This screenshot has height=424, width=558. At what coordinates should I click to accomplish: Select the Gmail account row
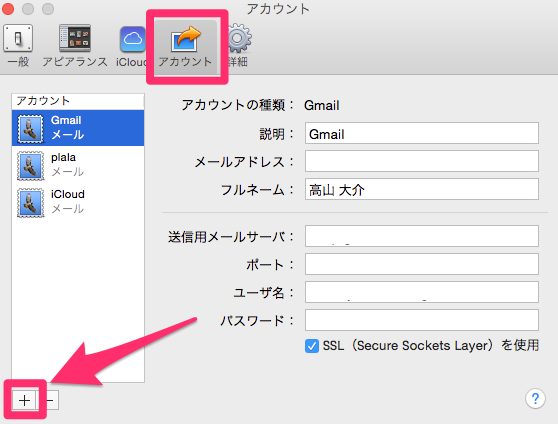[x=78, y=128]
